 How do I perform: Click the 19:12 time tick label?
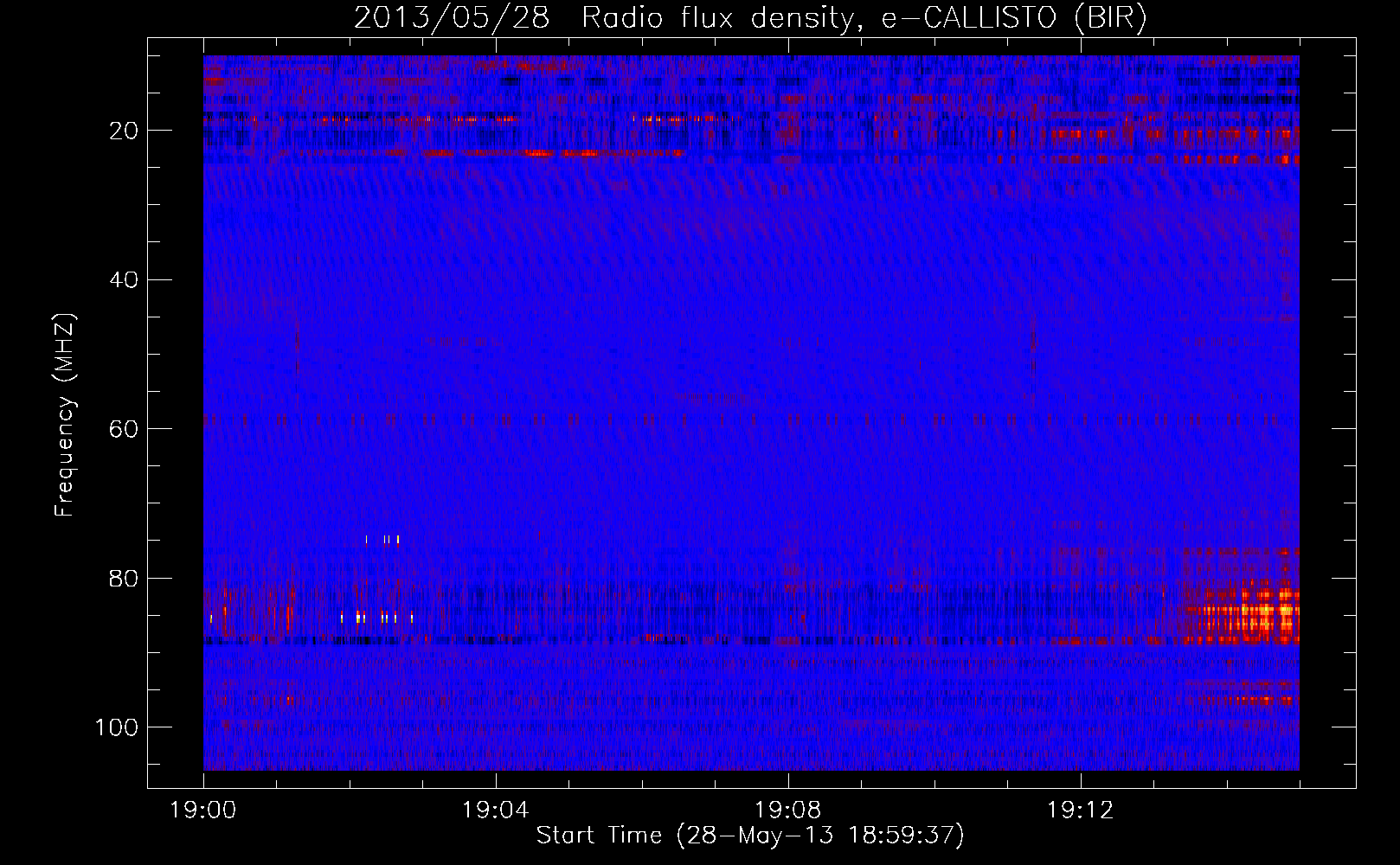pyautogui.click(x=1081, y=811)
